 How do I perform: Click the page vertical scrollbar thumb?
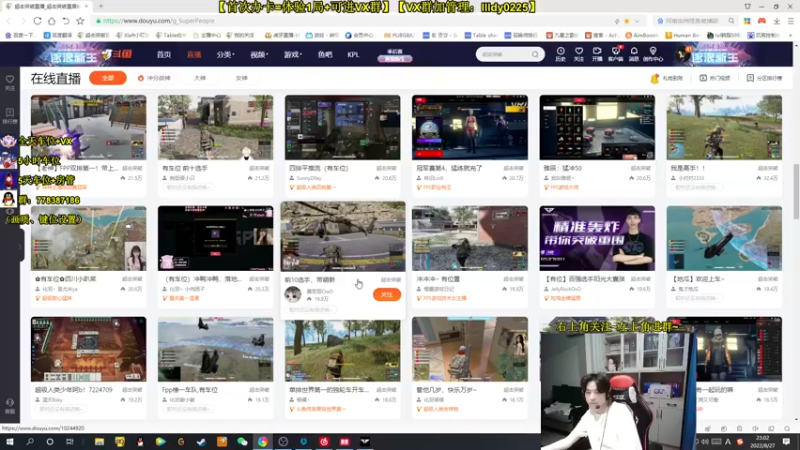[796, 191]
